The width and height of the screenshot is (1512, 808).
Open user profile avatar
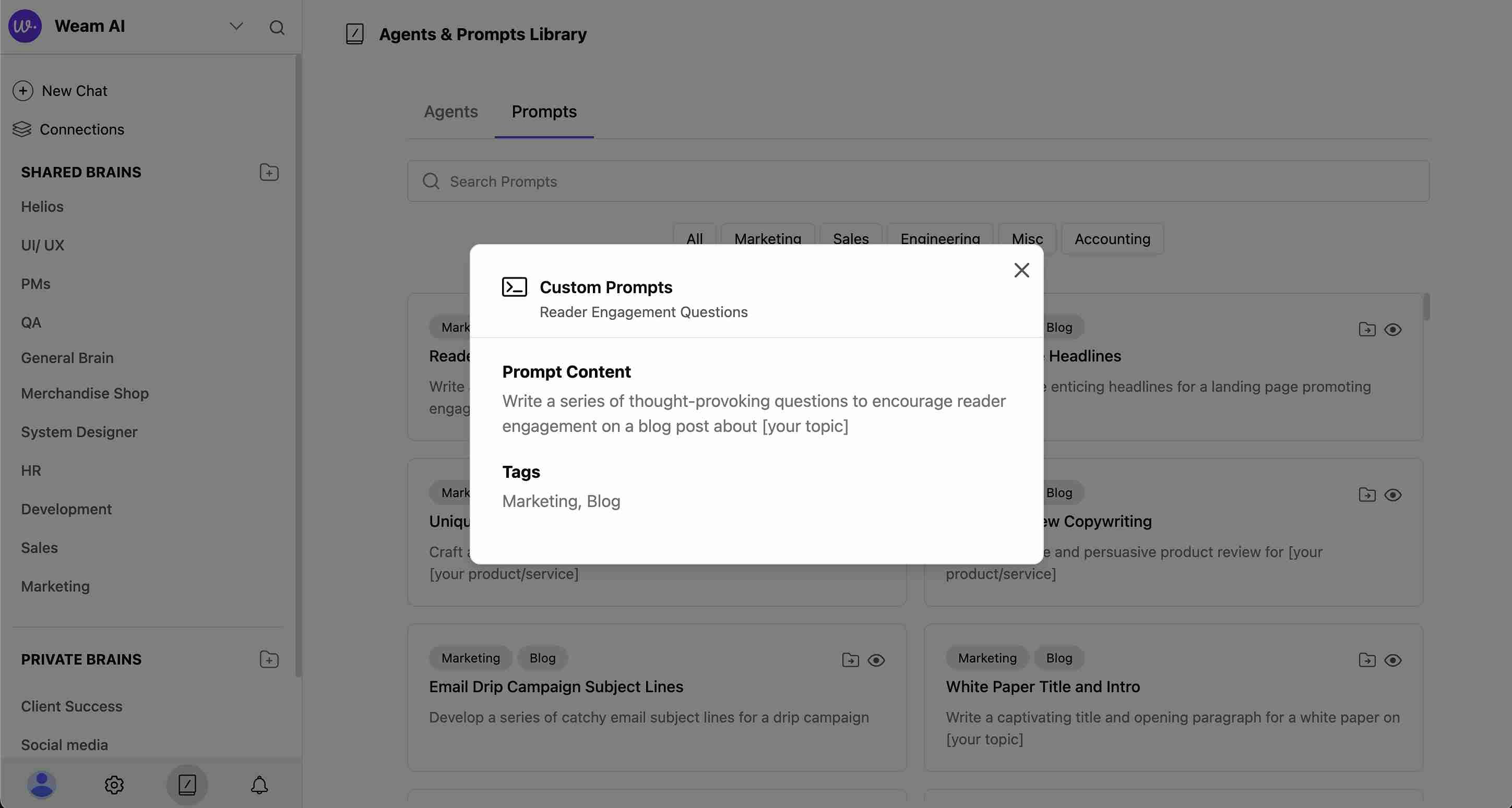click(x=42, y=785)
